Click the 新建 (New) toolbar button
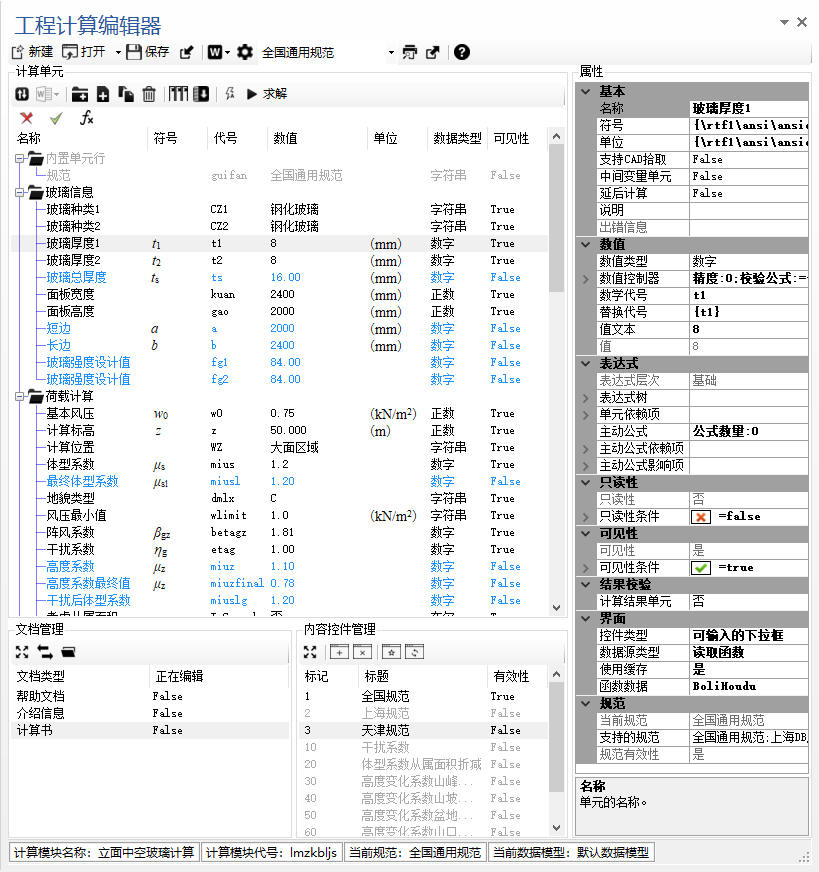Image resolution: width=819 pixels, height=872 pixels. pyautogui.click(x=32, y=52)
